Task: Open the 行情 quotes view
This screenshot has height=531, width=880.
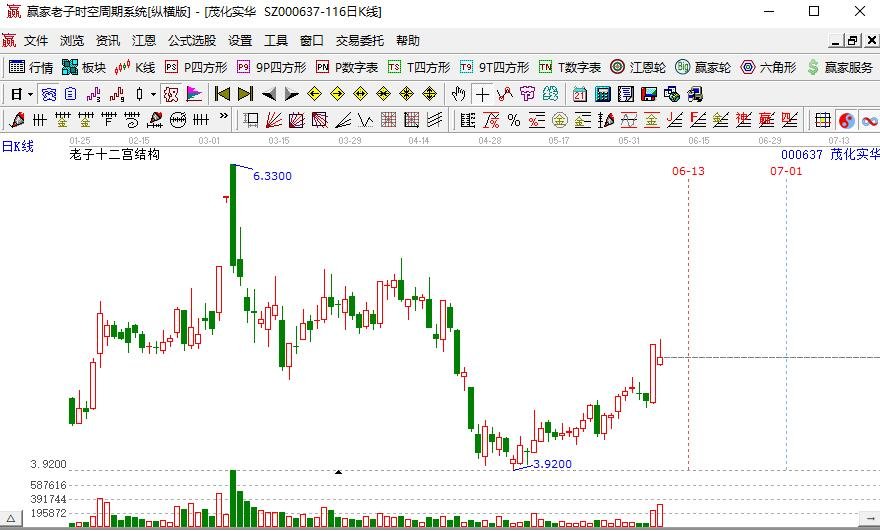Action: [x=31, y=67]
